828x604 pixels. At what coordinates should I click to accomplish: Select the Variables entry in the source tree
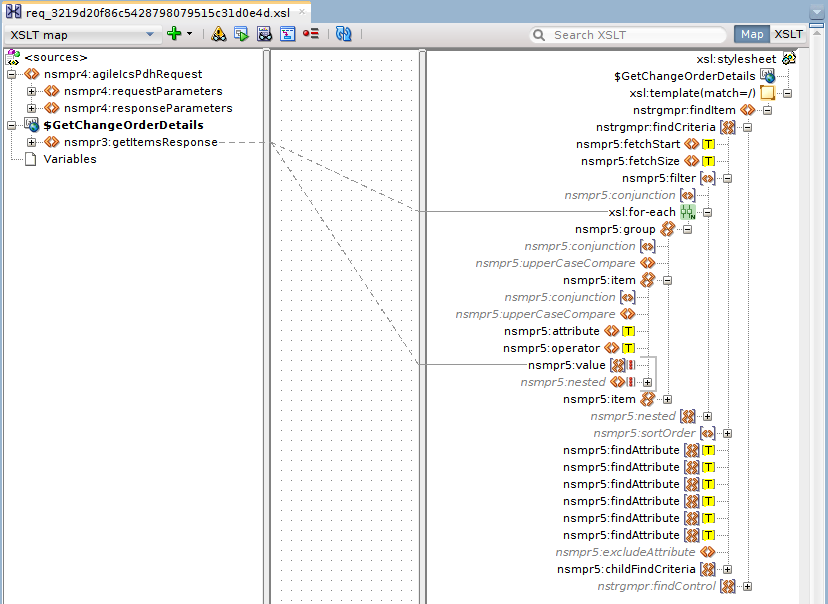tap(68, 158)
